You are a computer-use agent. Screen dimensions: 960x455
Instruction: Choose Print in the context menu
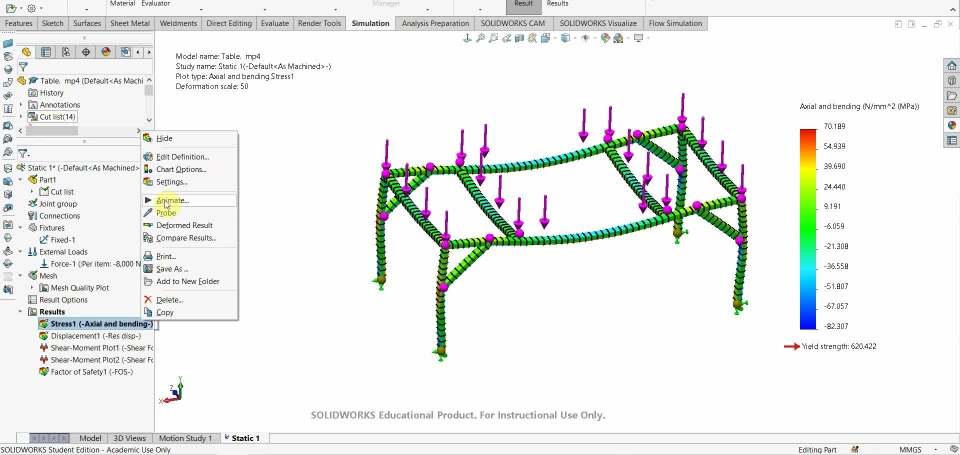point(189,257)
